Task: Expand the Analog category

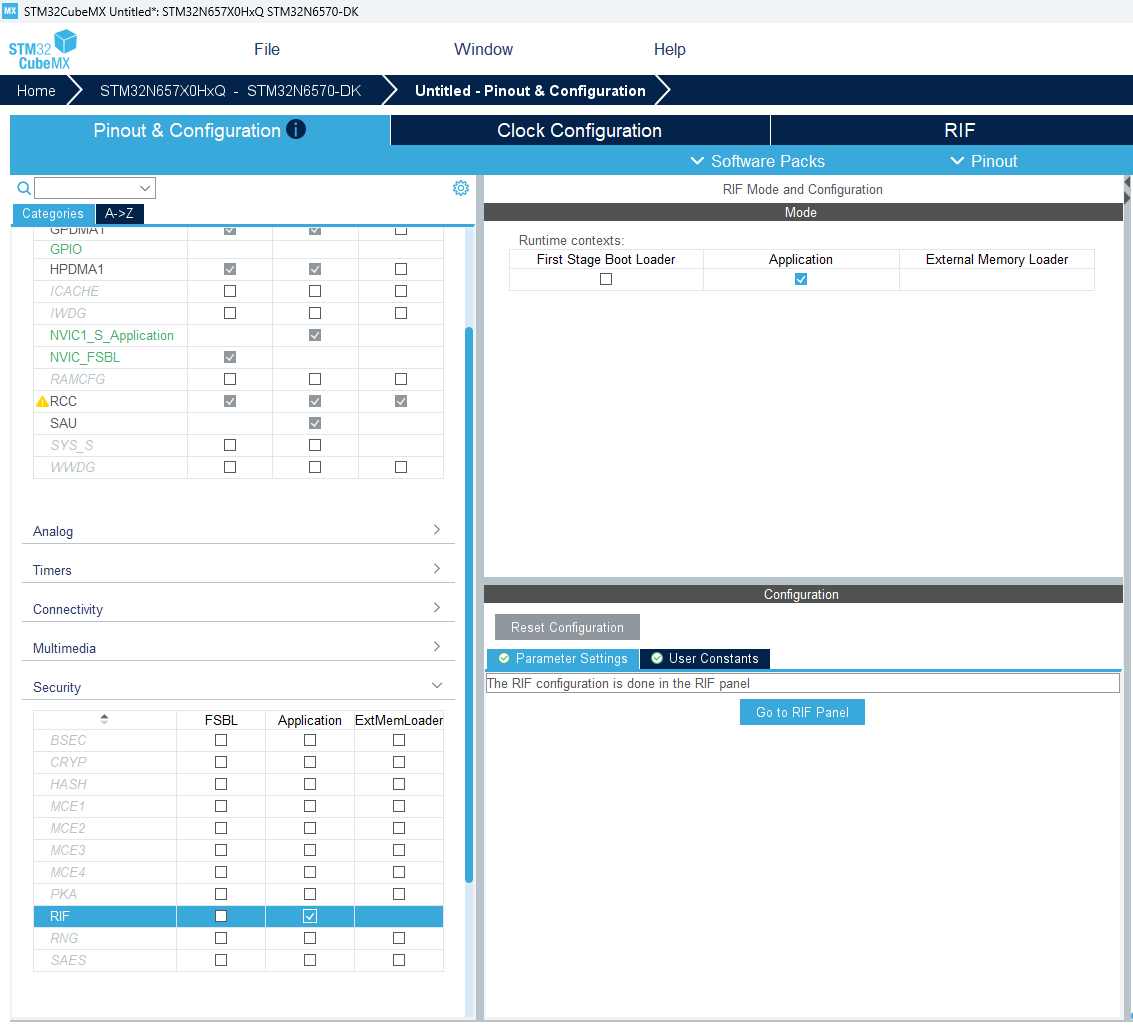Action: click(238, 531)
